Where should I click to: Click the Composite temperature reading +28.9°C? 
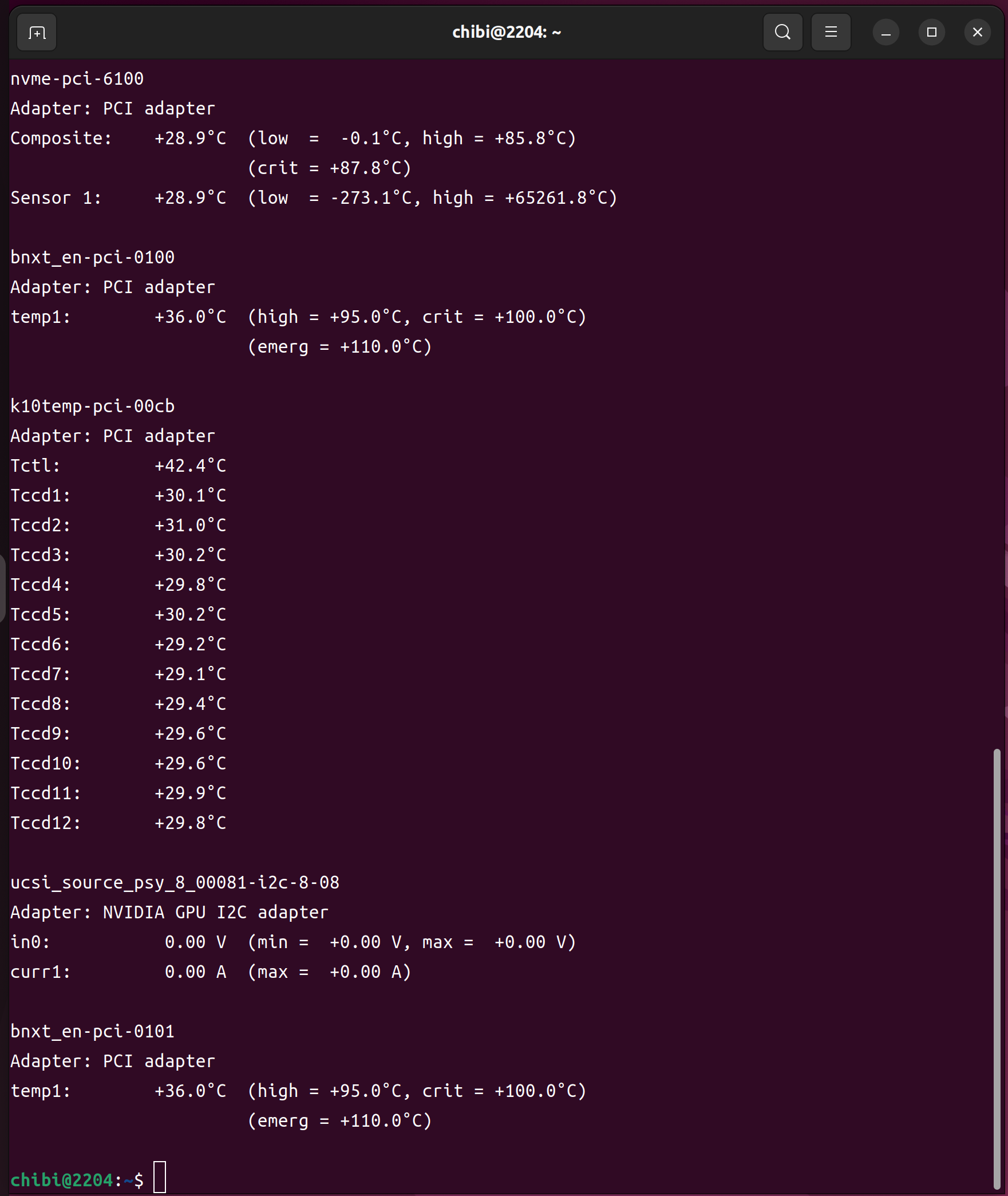point(190,138)
